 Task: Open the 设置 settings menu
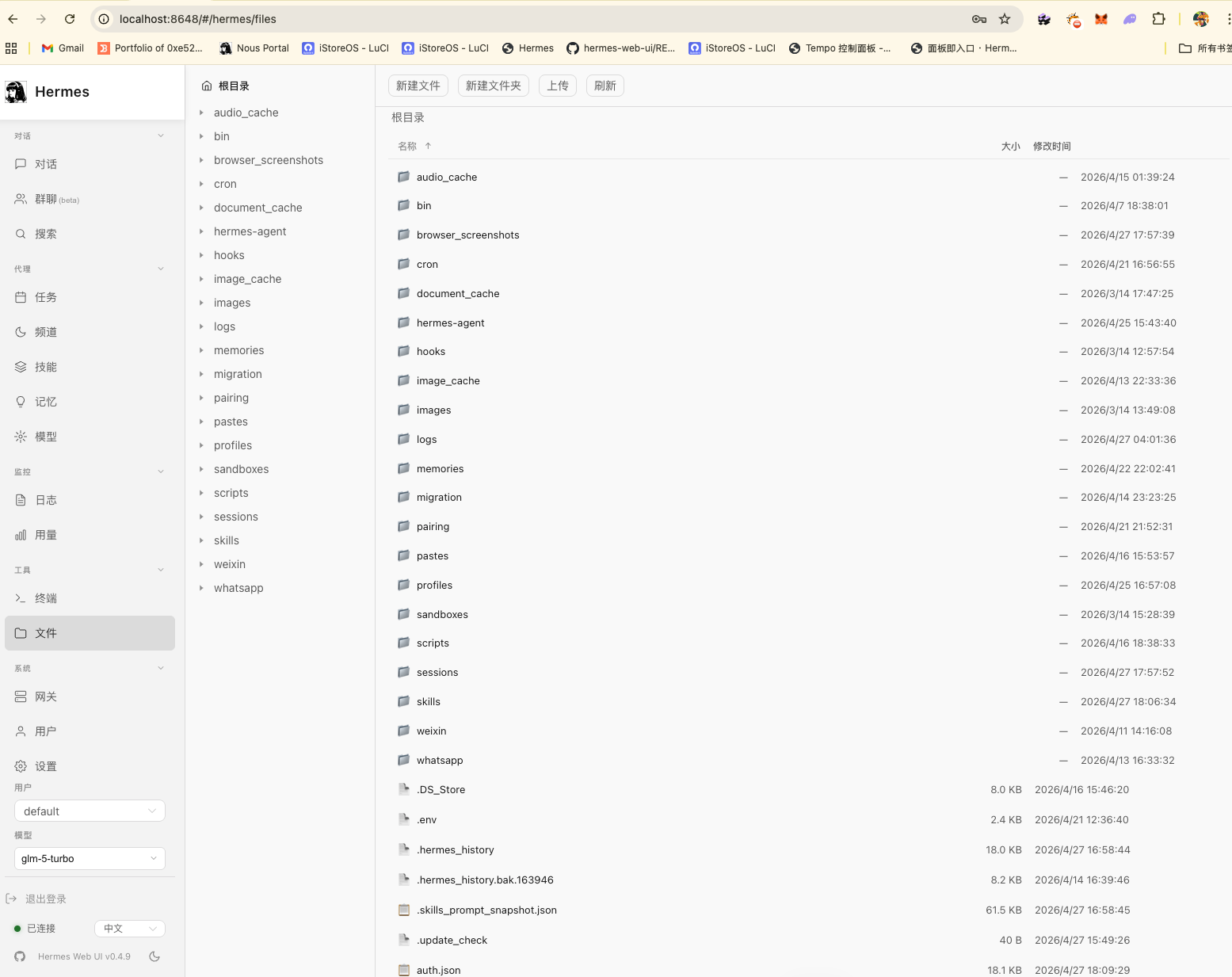click(x=45, y=766)
